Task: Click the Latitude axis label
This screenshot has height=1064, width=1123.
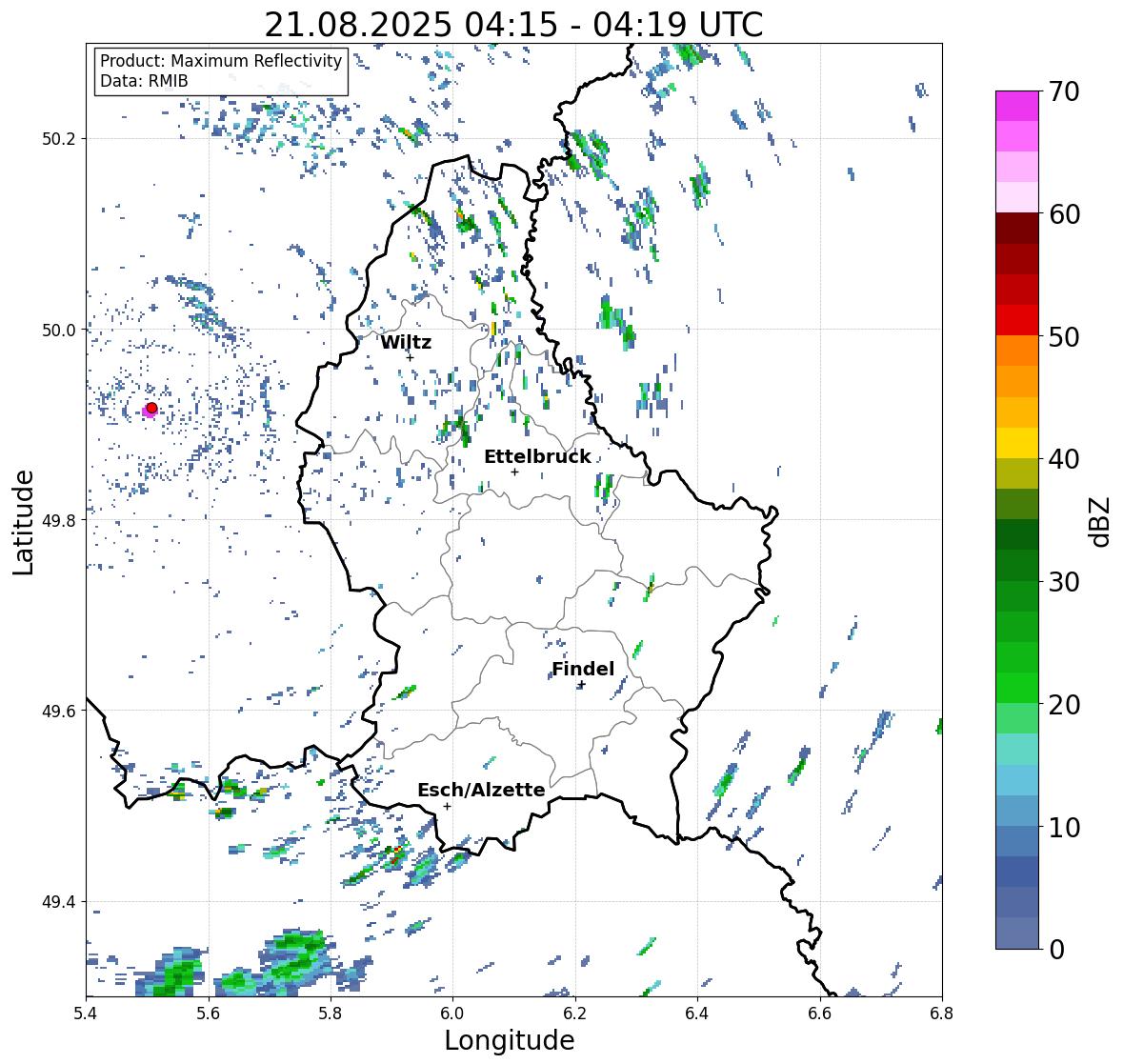Action: pos(24,522)
